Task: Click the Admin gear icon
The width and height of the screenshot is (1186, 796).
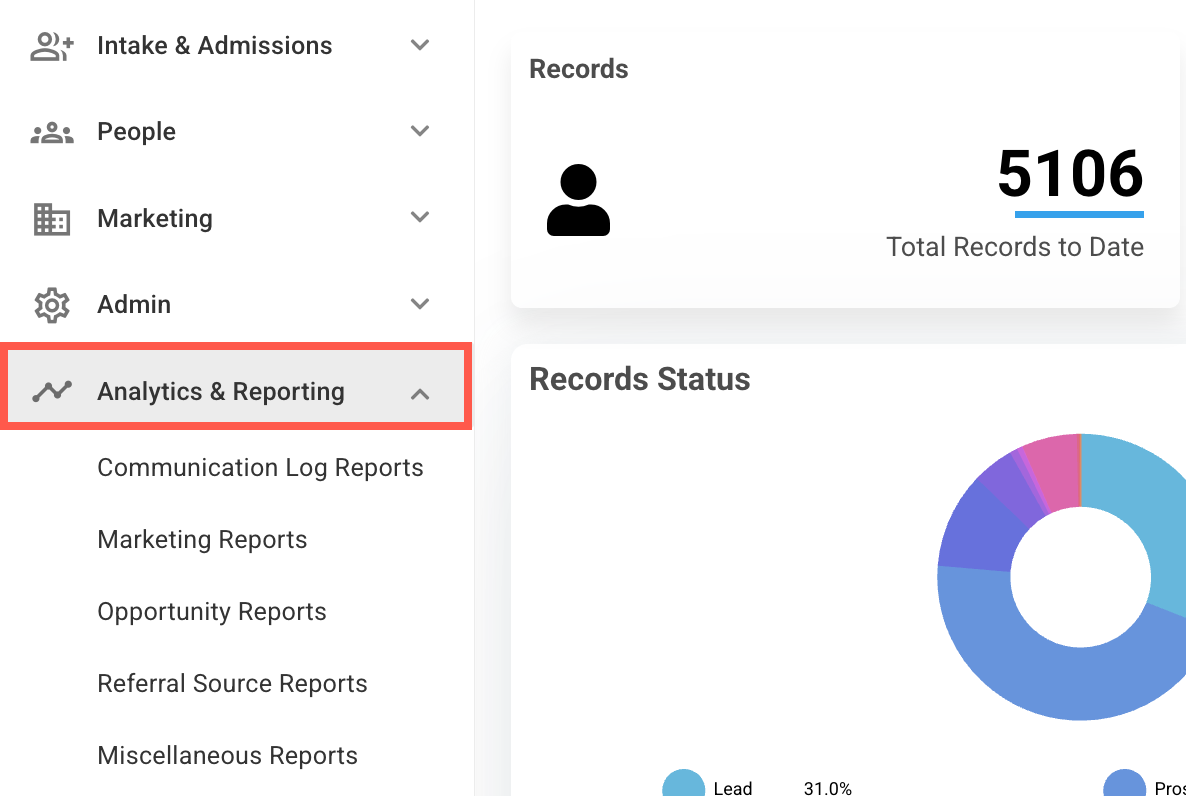Action: (51, 305)
